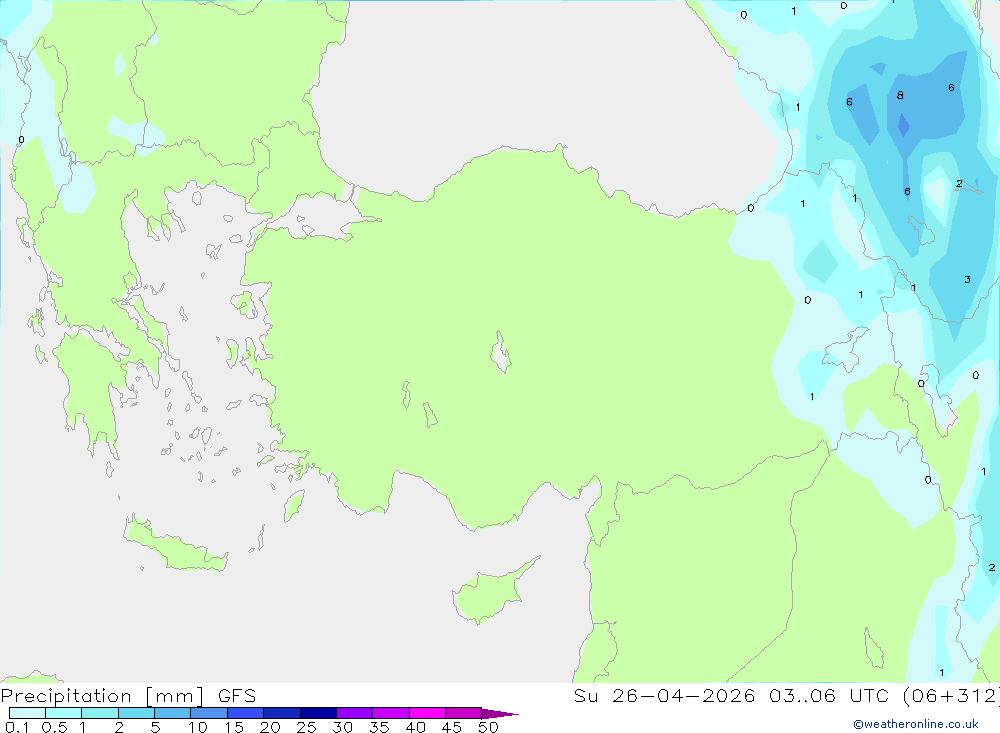Click the '35' legend scale label
The height and width of the screenshot is (733, 1000).
click(x=379, y=727)
